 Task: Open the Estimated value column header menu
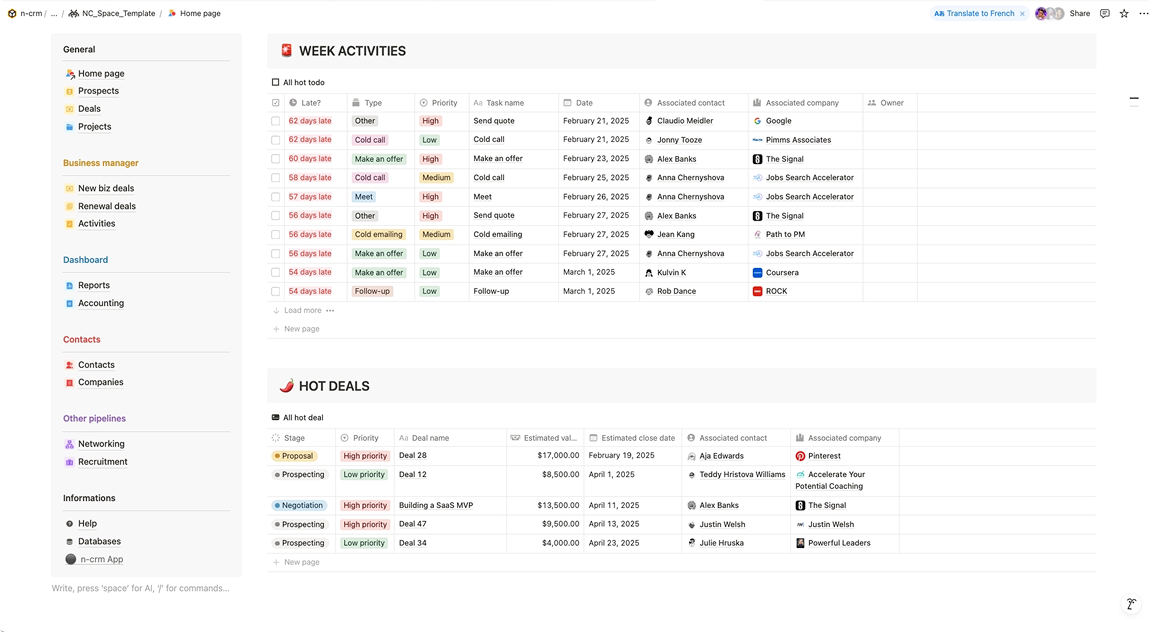click(545, 438)
